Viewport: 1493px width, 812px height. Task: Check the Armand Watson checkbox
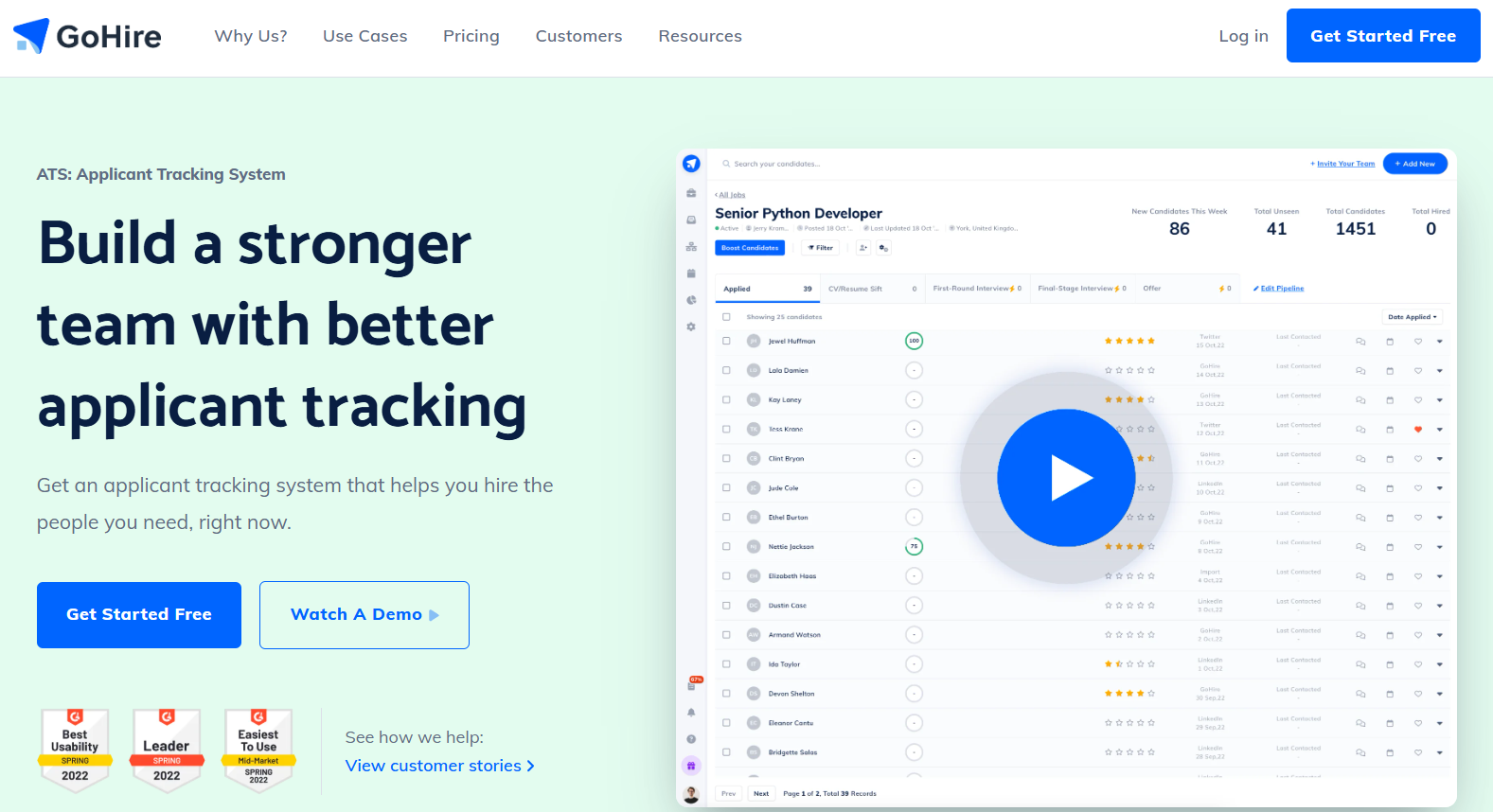click(726, 634)
